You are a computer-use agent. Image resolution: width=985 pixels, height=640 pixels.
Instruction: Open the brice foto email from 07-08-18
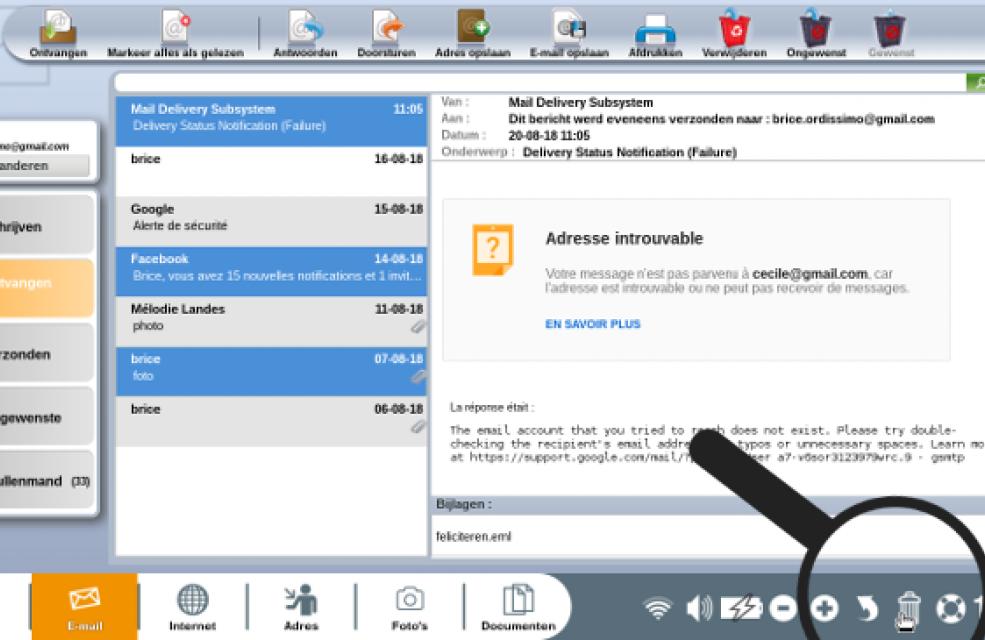tap(271, 371)
